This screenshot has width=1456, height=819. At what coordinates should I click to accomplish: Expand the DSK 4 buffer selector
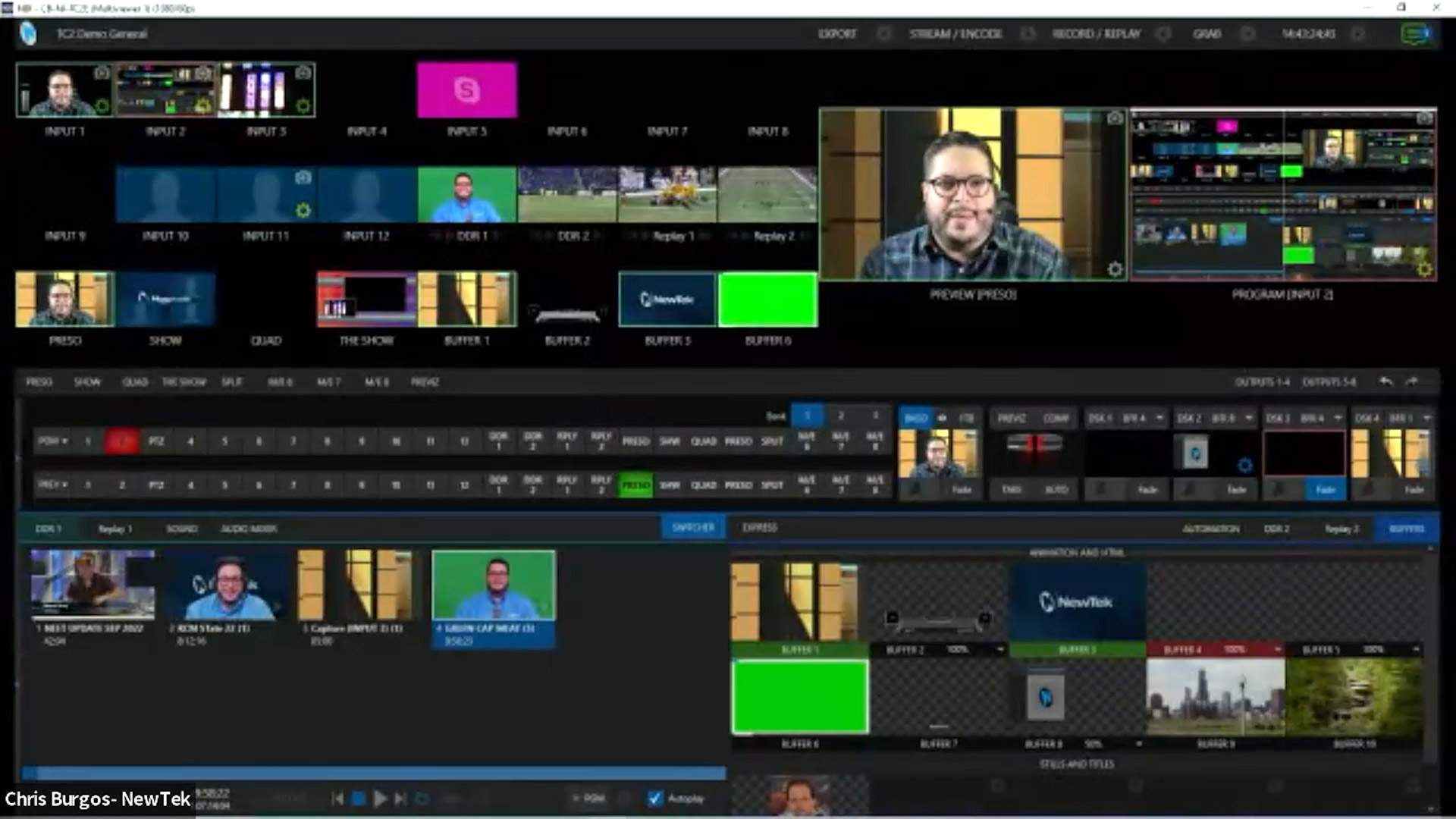1427,418
